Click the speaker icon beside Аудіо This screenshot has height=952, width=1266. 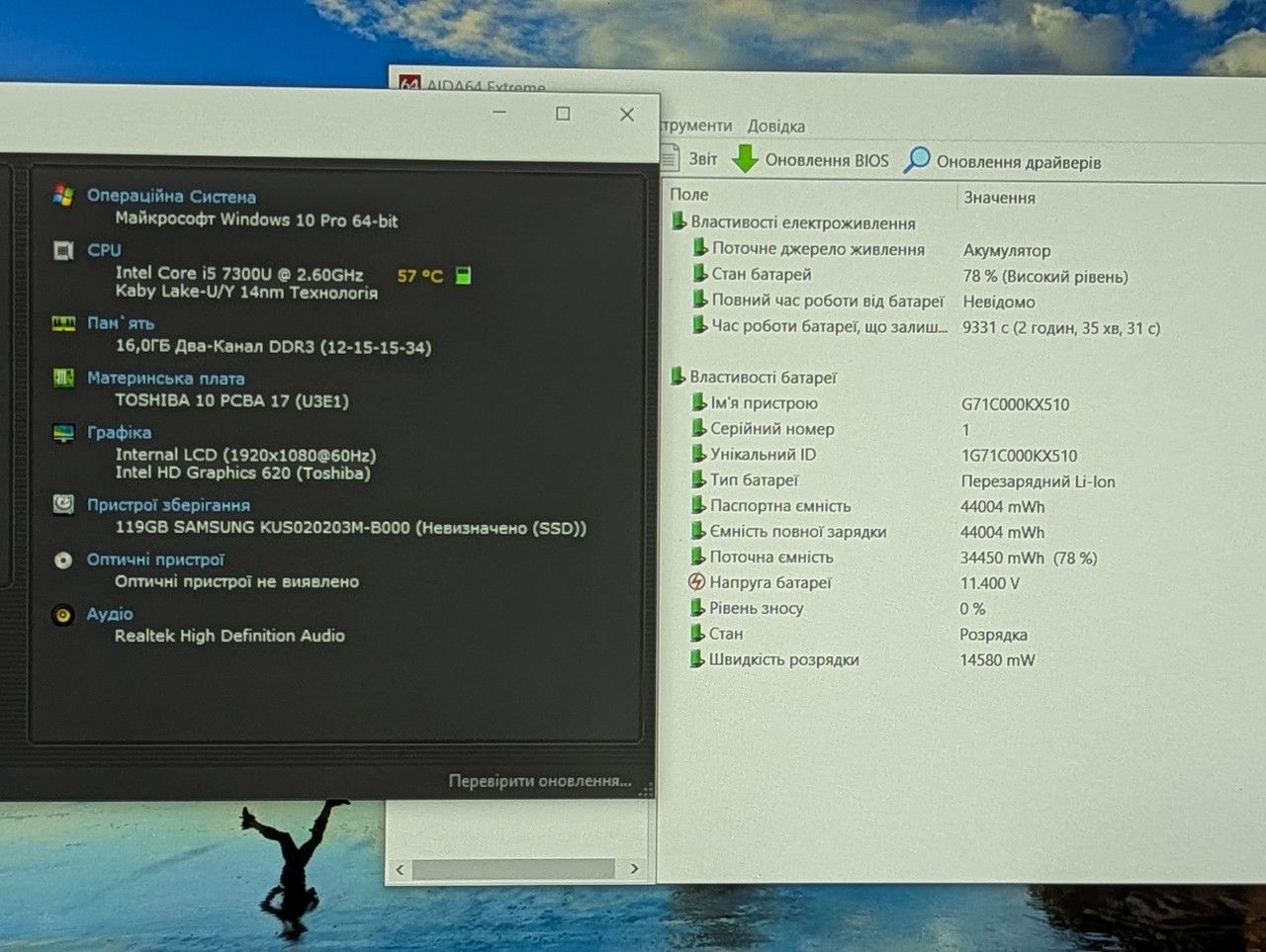pyautogui.click(x=62, y=615)
